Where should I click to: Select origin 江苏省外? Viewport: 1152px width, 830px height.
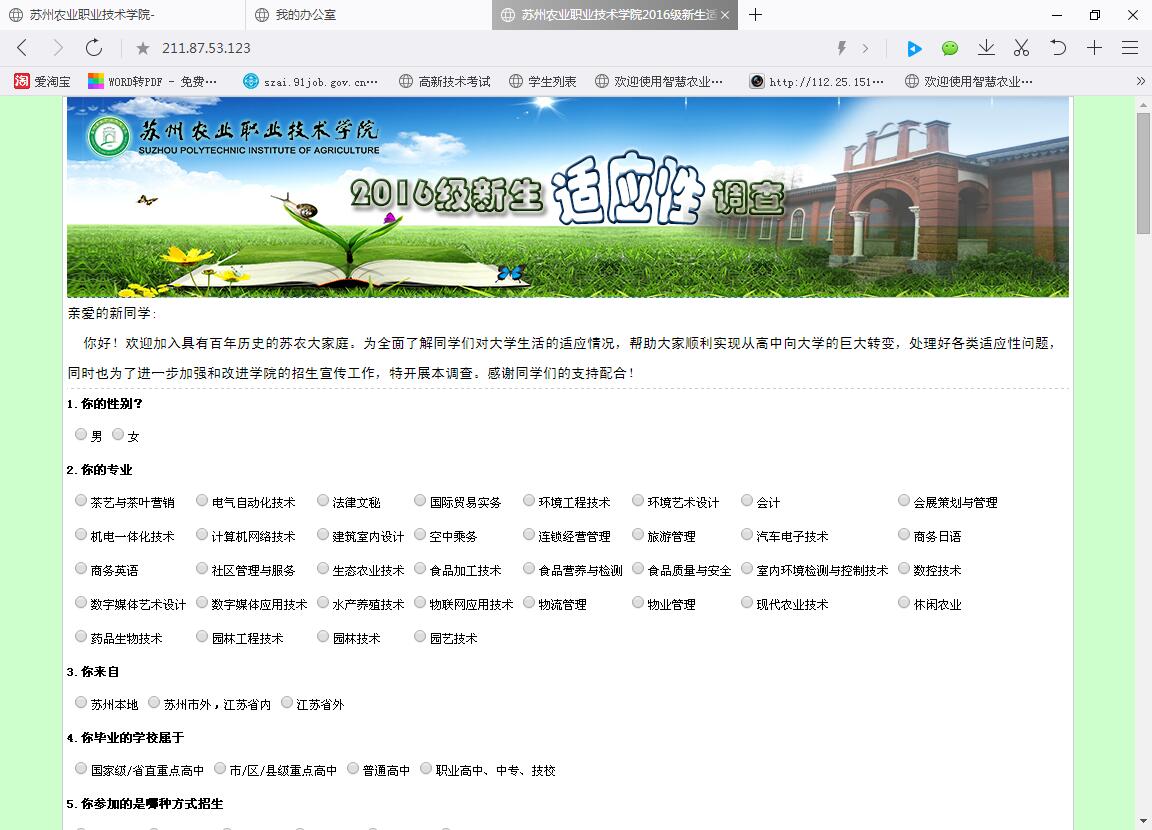tap(287, 702)
